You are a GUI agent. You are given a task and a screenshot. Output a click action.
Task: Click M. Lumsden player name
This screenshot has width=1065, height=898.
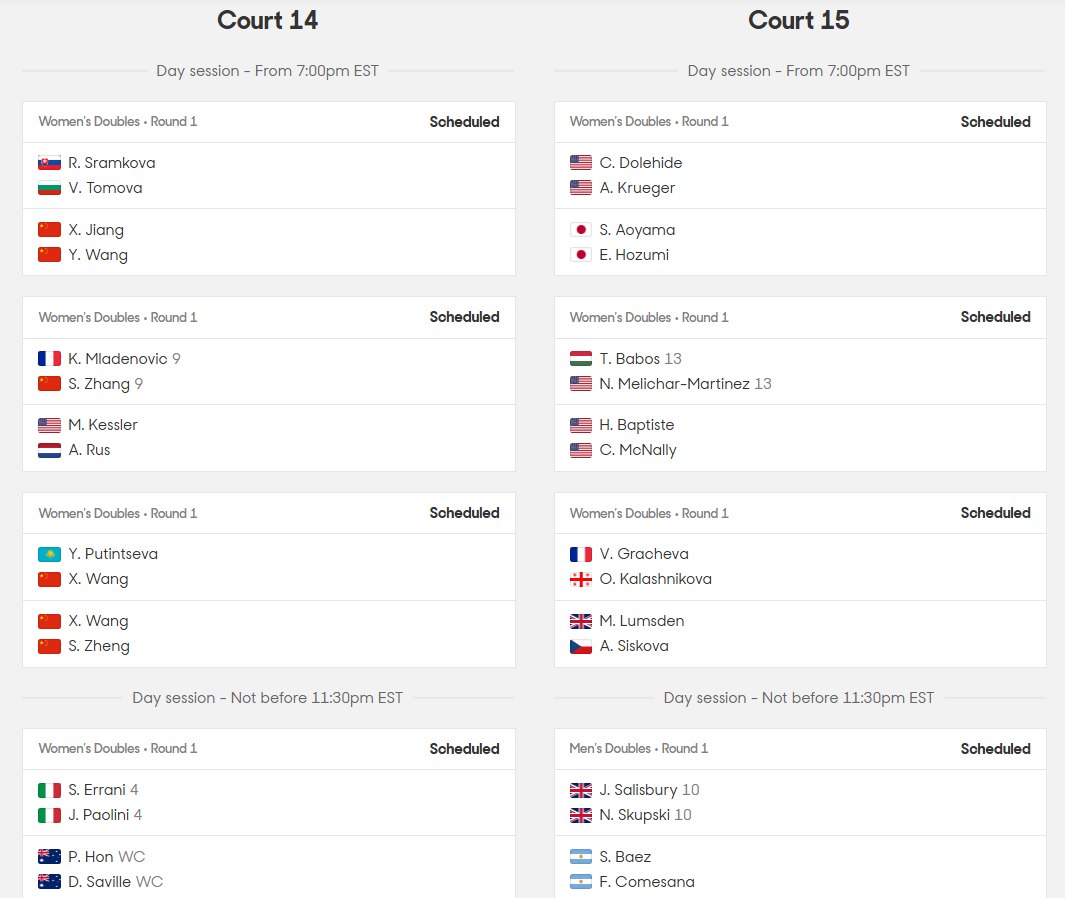click(x=642, y=621)
